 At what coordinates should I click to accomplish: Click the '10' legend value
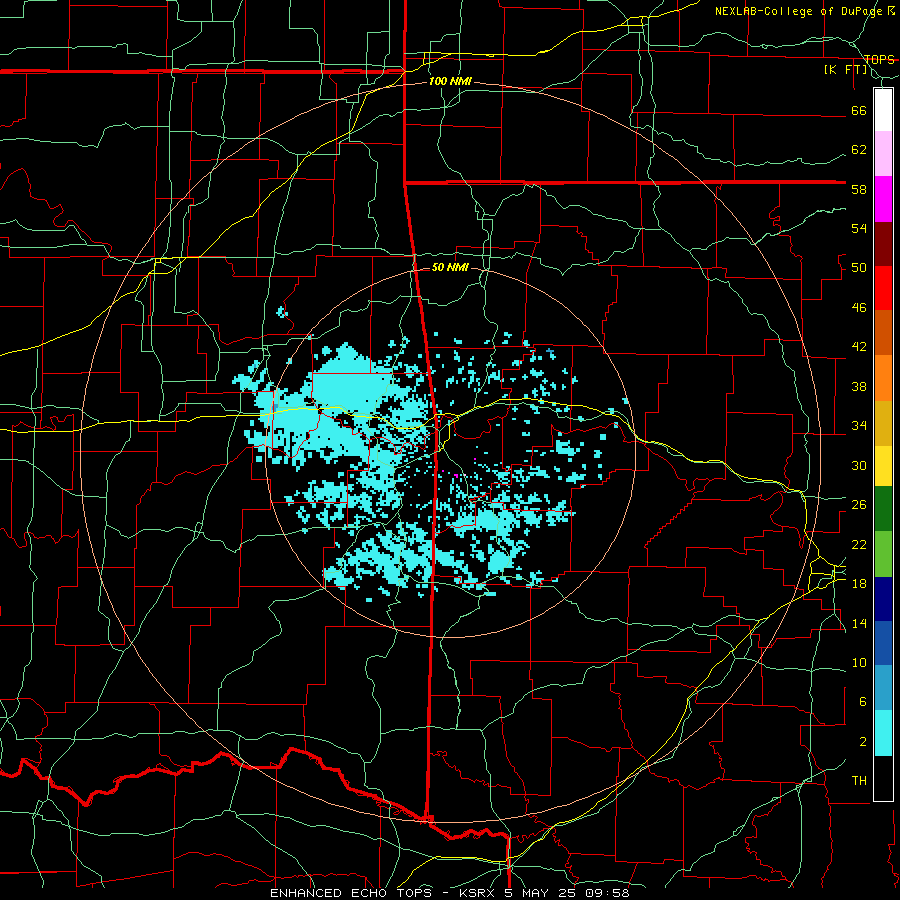859,663
